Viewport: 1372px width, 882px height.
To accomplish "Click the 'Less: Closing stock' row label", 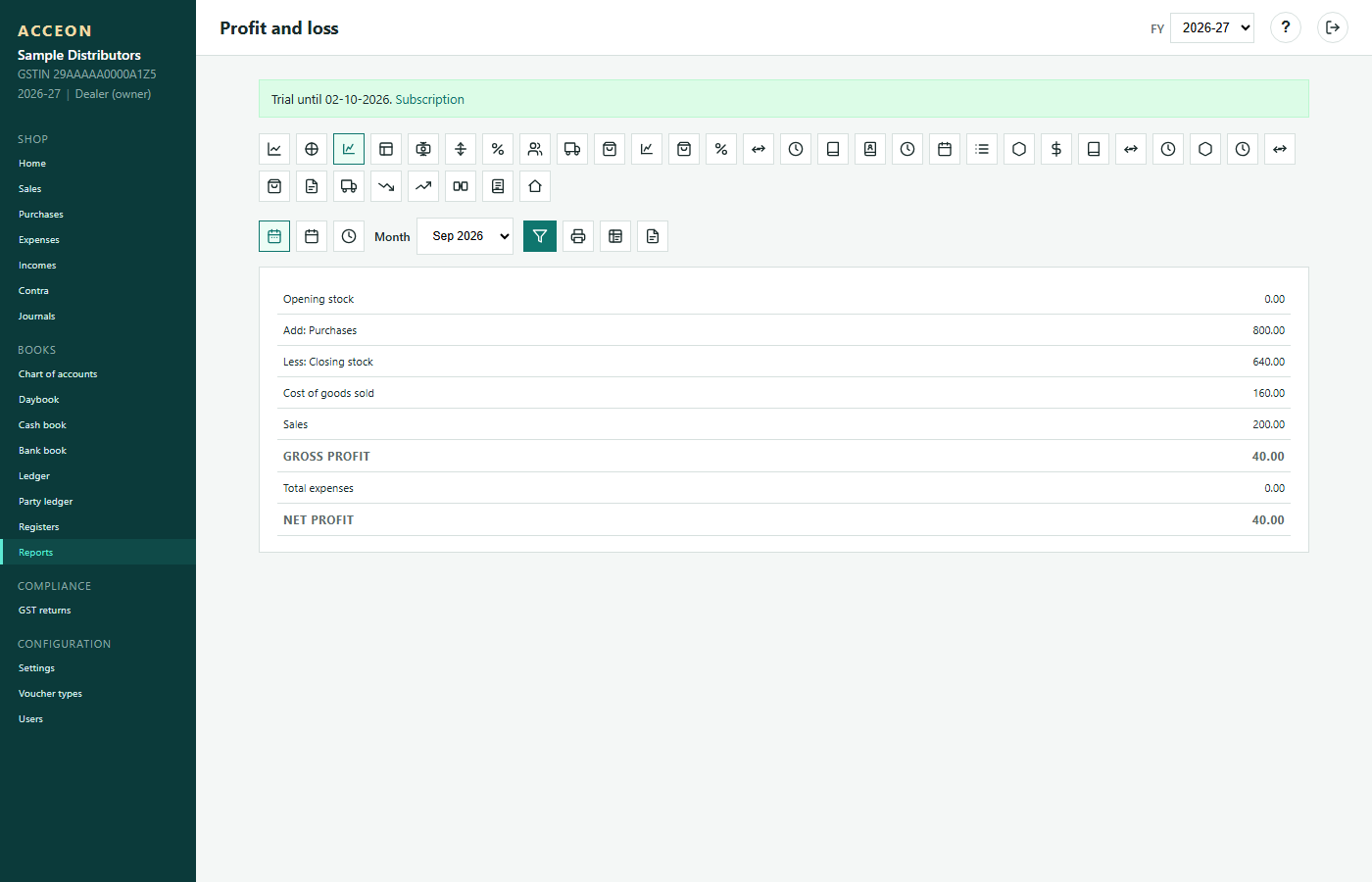I will [328, 362].
